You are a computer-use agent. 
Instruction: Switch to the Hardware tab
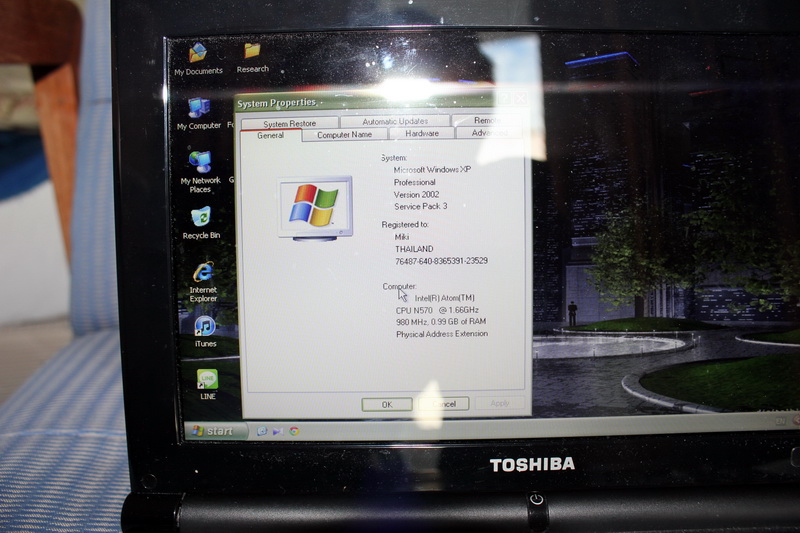click(422, 133)
